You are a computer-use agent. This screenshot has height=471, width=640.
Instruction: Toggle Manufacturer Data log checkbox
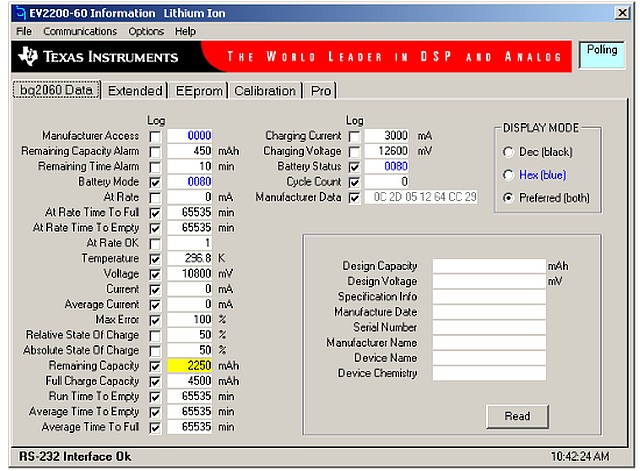pyautogui.click(x=354, y=198)
